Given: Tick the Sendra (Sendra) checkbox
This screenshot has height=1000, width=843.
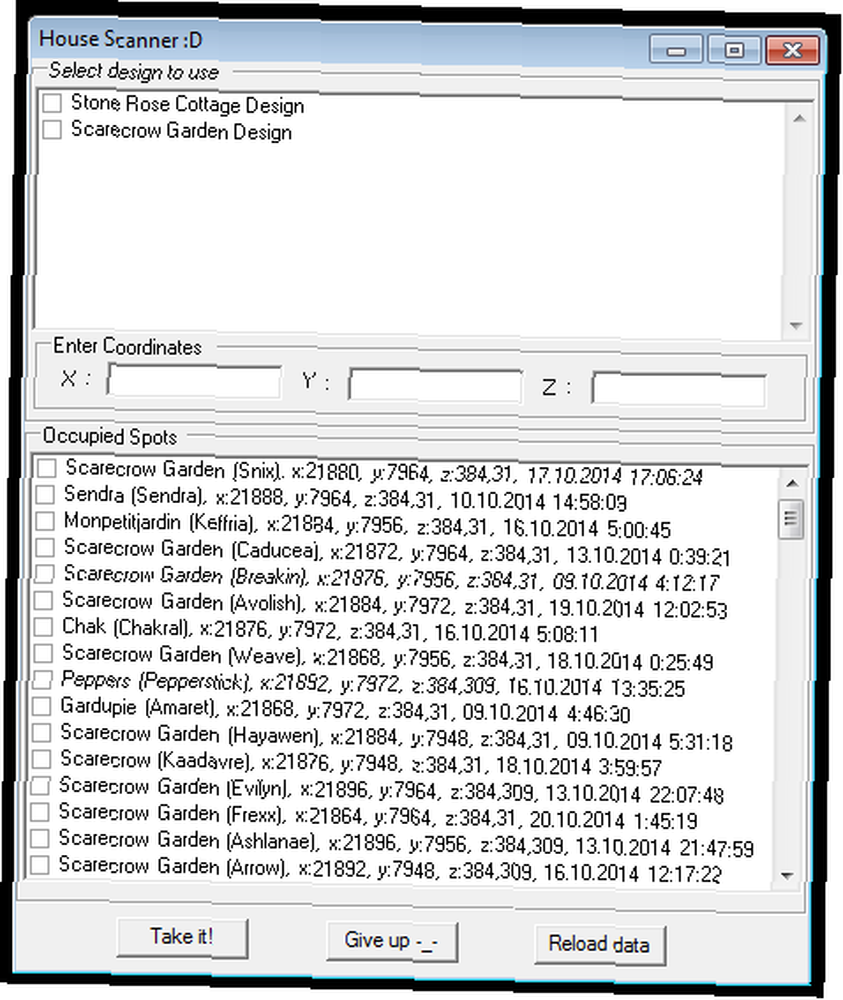Looking at the screenshot, I should [46, 494].
